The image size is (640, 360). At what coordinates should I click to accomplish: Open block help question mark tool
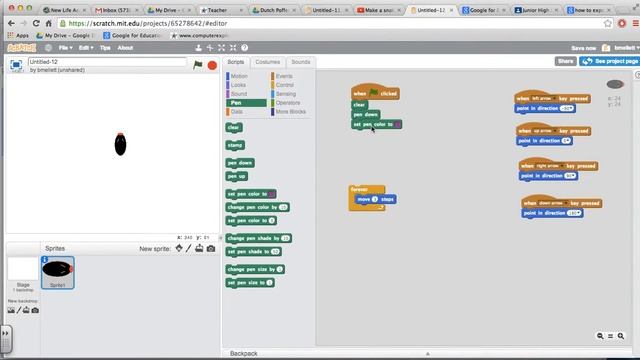(244, 48)
